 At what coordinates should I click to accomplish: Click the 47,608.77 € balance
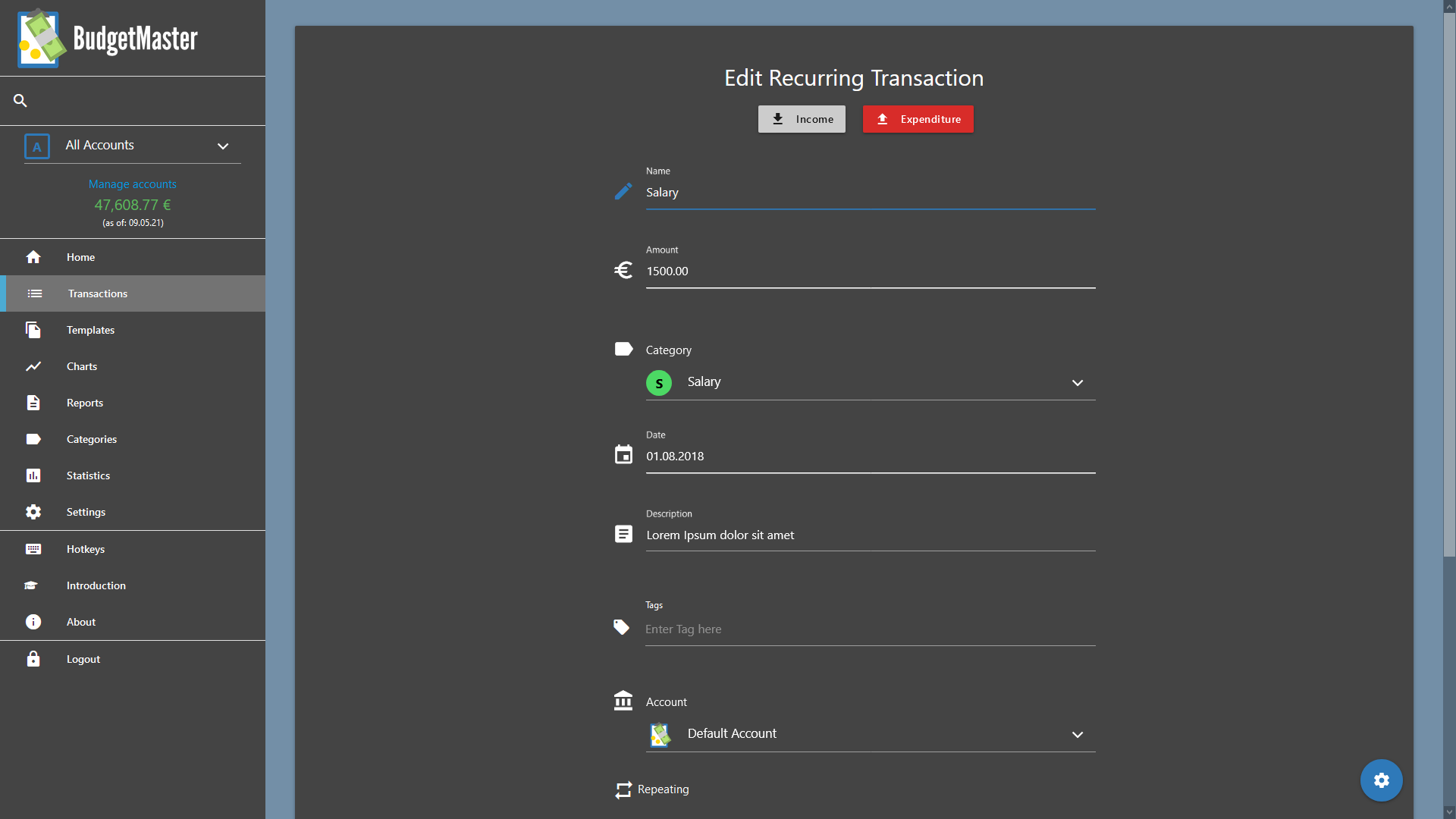[x=133, y=205]
